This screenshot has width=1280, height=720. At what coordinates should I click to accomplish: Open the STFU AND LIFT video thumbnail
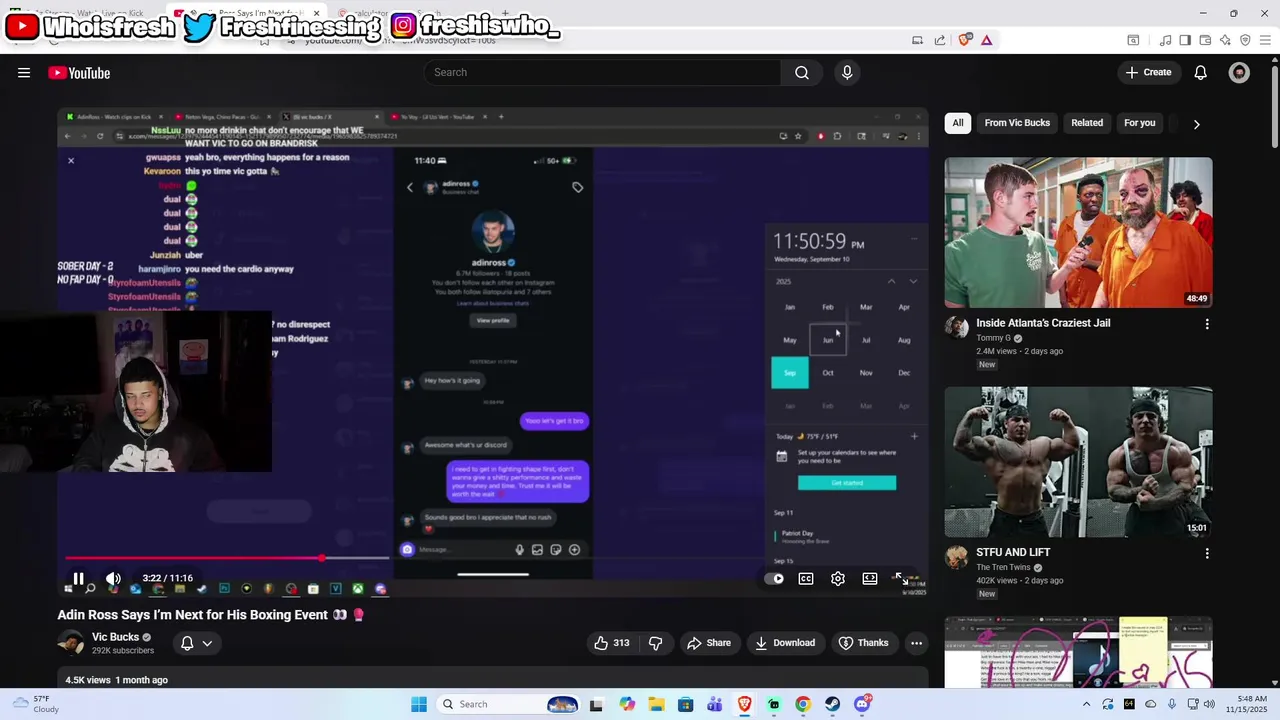click(1078, 462)
